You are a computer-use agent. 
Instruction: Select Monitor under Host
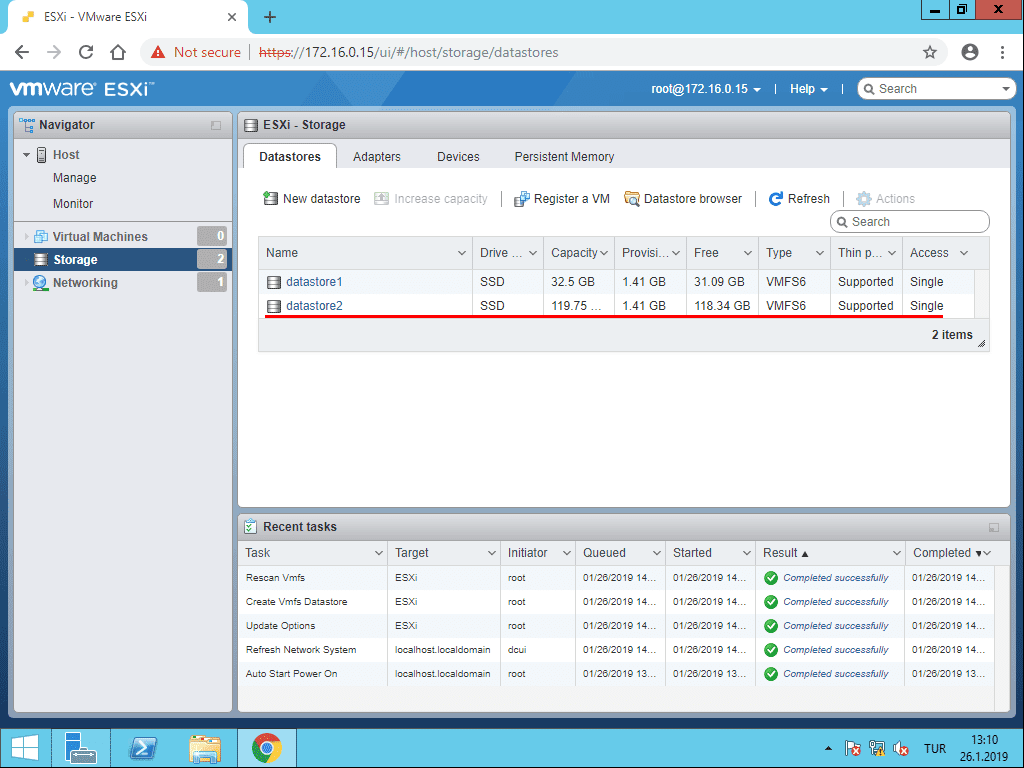point(73,204)
